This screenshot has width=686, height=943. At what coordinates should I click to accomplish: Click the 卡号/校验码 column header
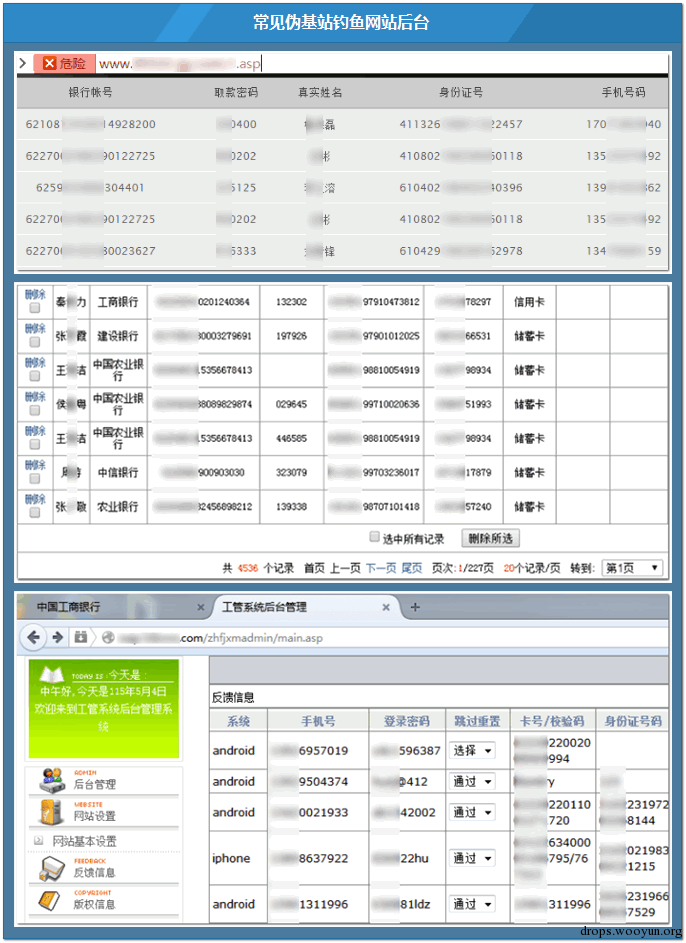(x=553, y=721)
